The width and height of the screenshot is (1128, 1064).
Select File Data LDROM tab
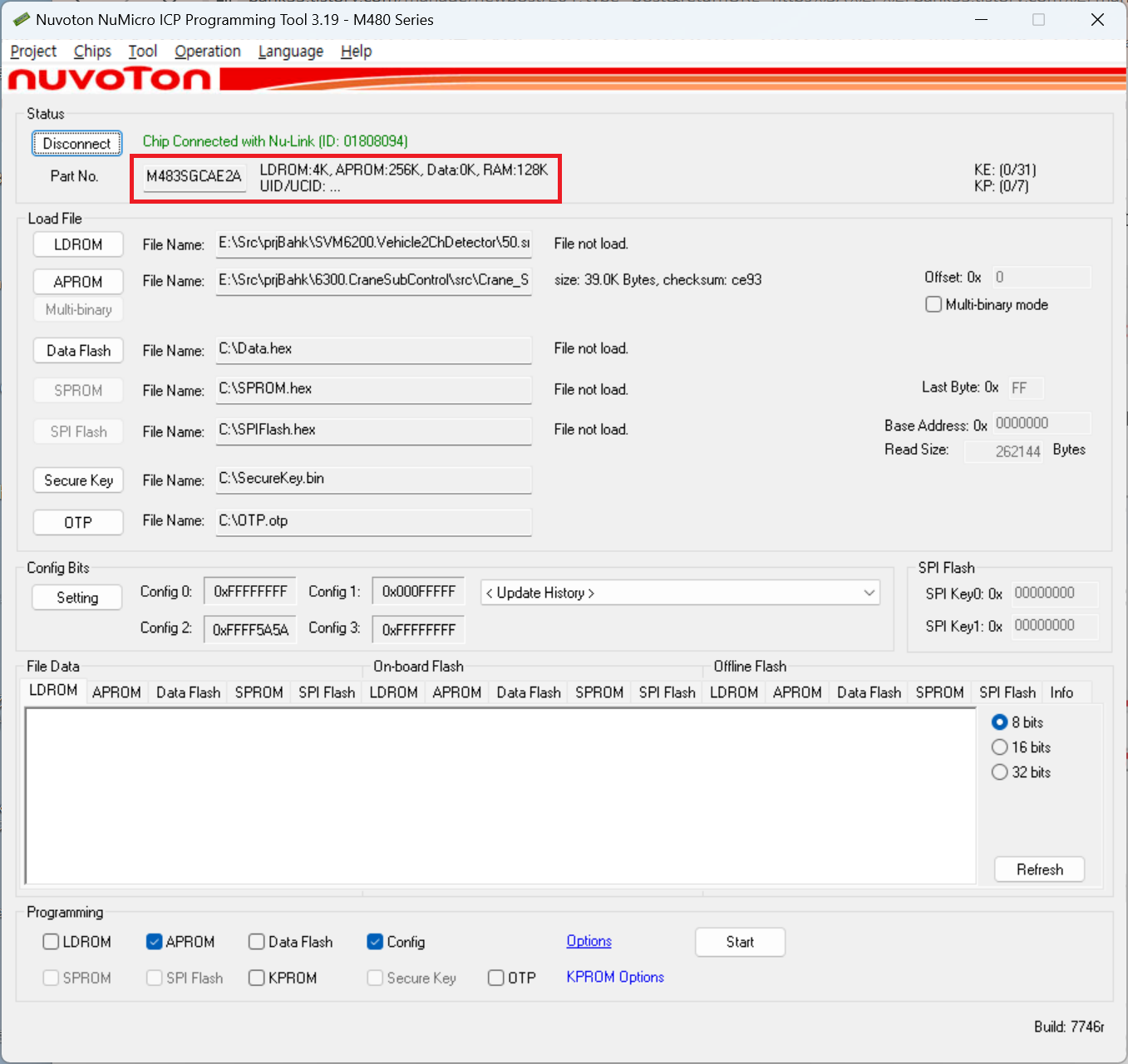tap(53, 691)
